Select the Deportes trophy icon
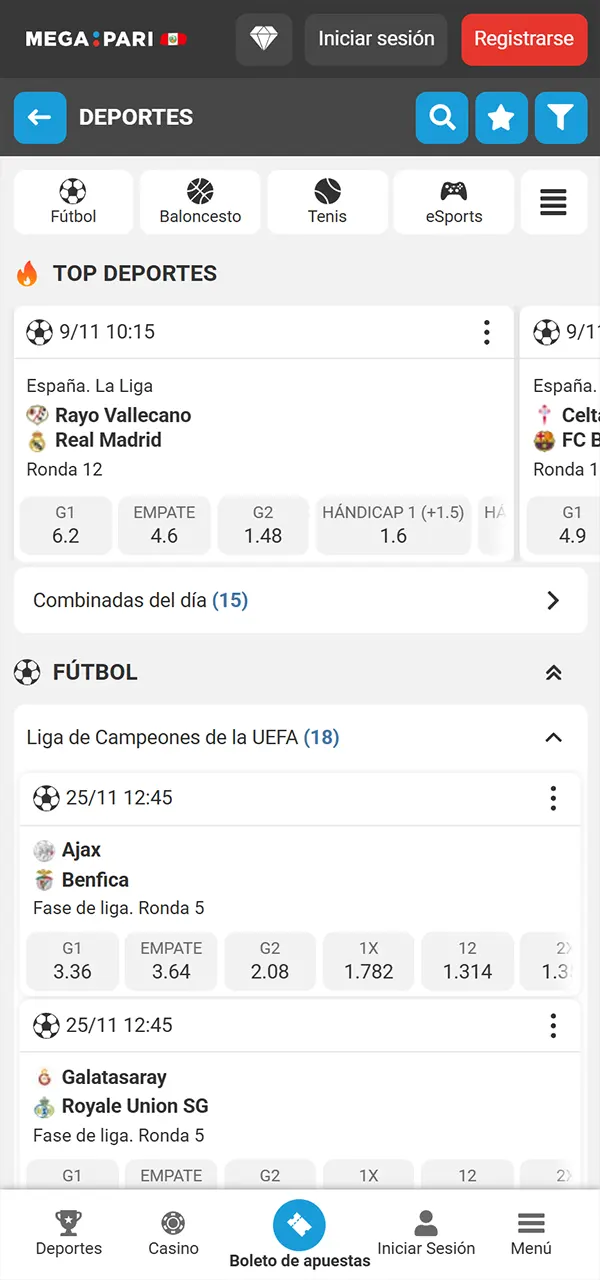The height and width of the screenshot is (1280, 600). pyautogui.click(x=68, y=1232)
